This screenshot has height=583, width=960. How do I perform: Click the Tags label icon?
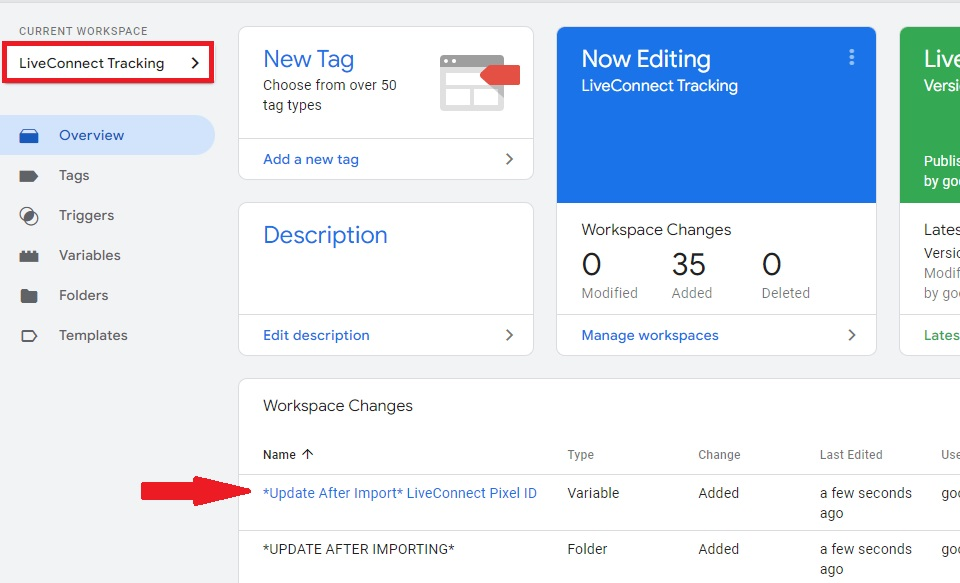pyautogui.click(x=29, y=176)
